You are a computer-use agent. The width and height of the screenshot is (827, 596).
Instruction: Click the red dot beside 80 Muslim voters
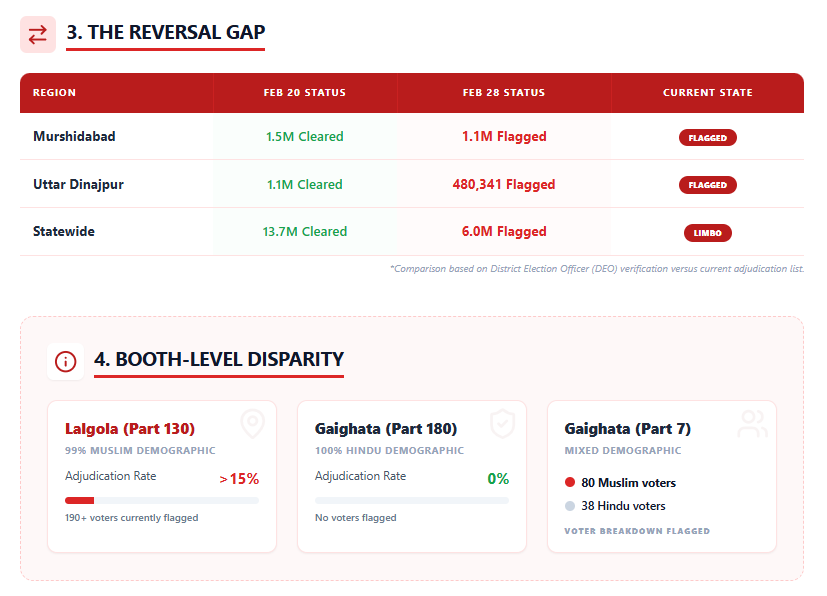click(x=570, y=483)
